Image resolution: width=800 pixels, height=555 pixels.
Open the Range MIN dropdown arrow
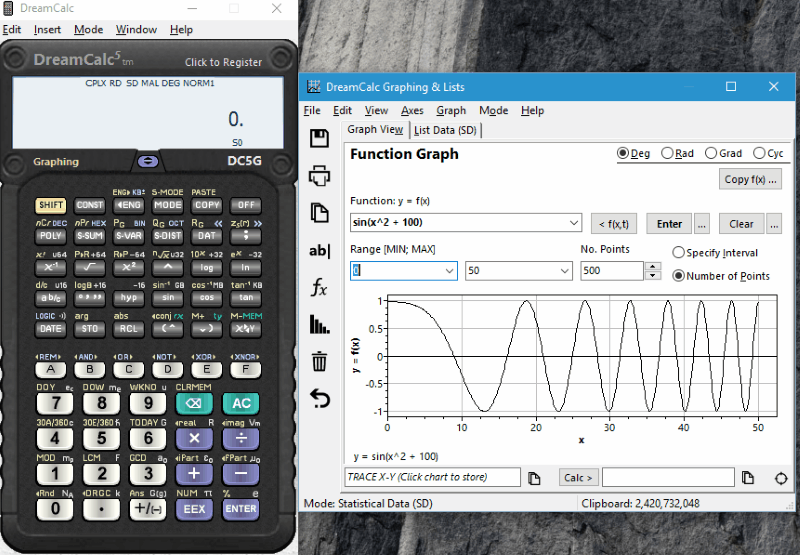pos(449,271)
